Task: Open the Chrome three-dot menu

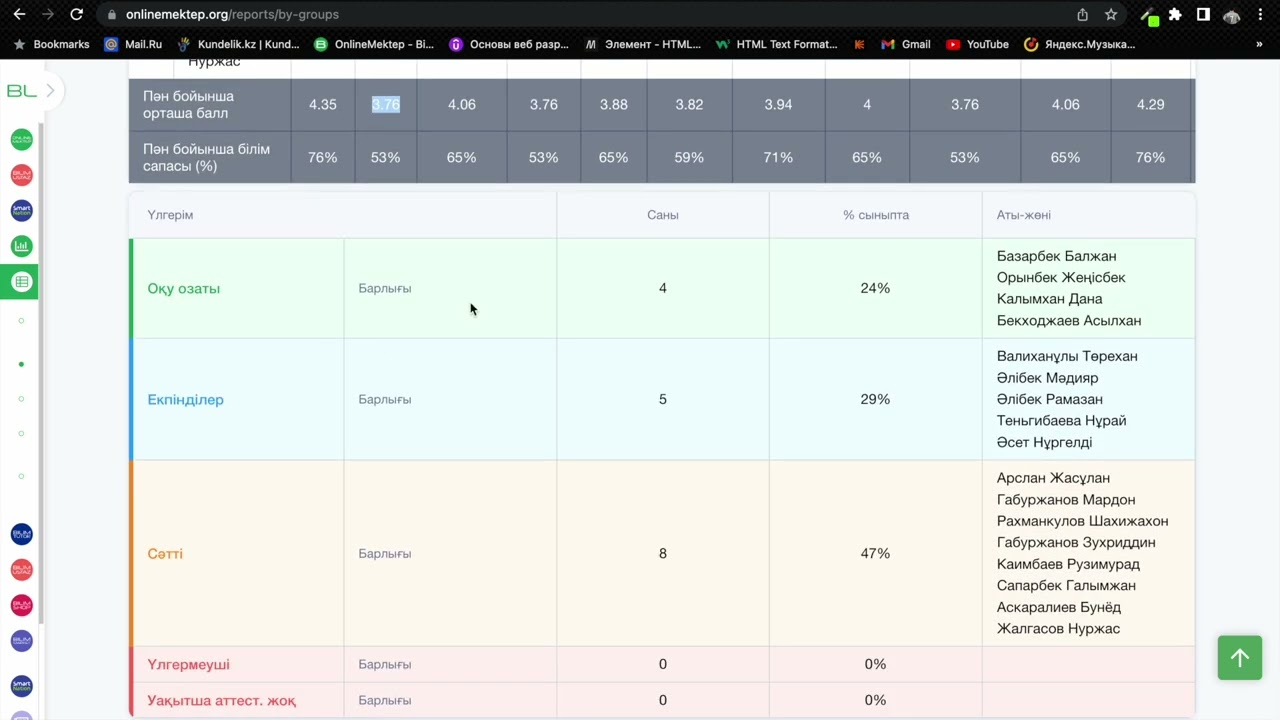Action: click(1261, 15)
